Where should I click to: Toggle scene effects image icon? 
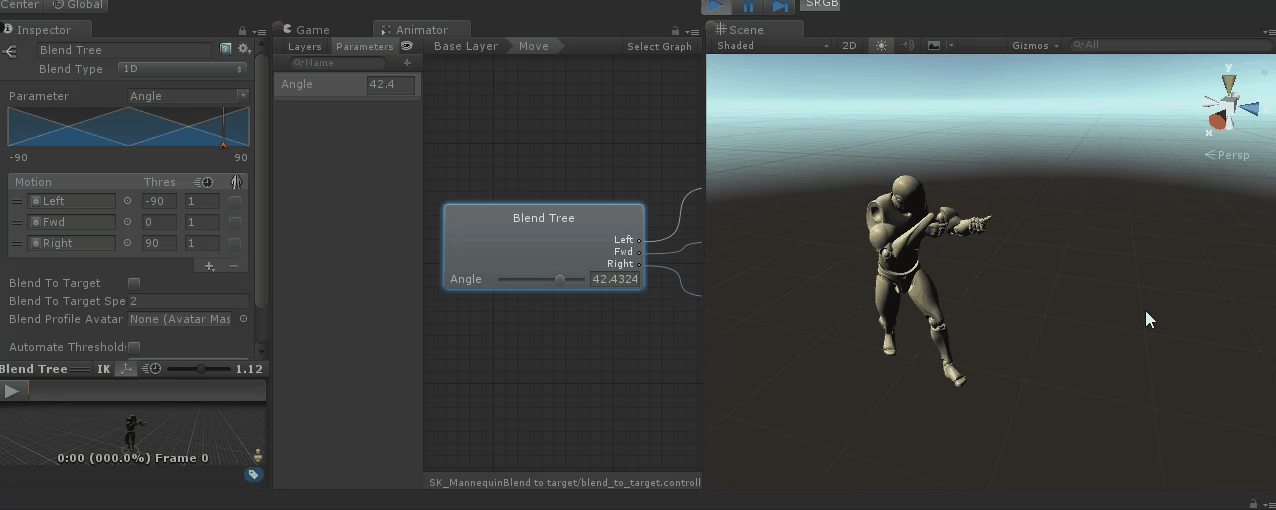point(934,46)
